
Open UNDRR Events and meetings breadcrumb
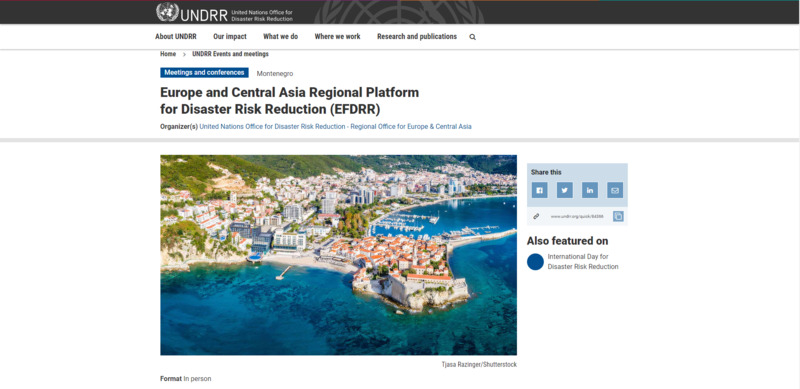tap(230, 54)
